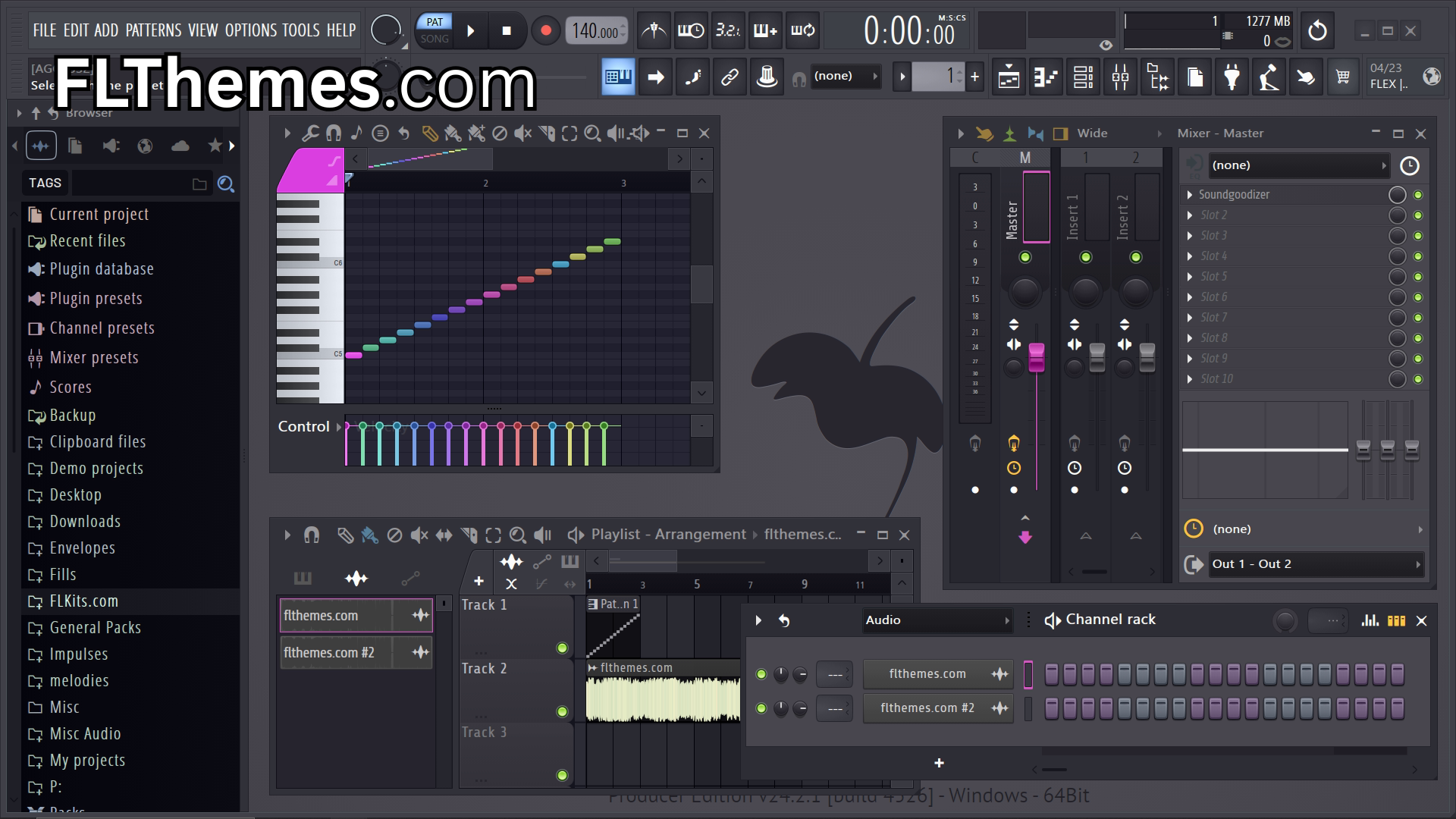Open the graph editor icon in Channel rack
This screenshot has width=1456, height=819.
pyautogui.click(x=1370, y=620)
